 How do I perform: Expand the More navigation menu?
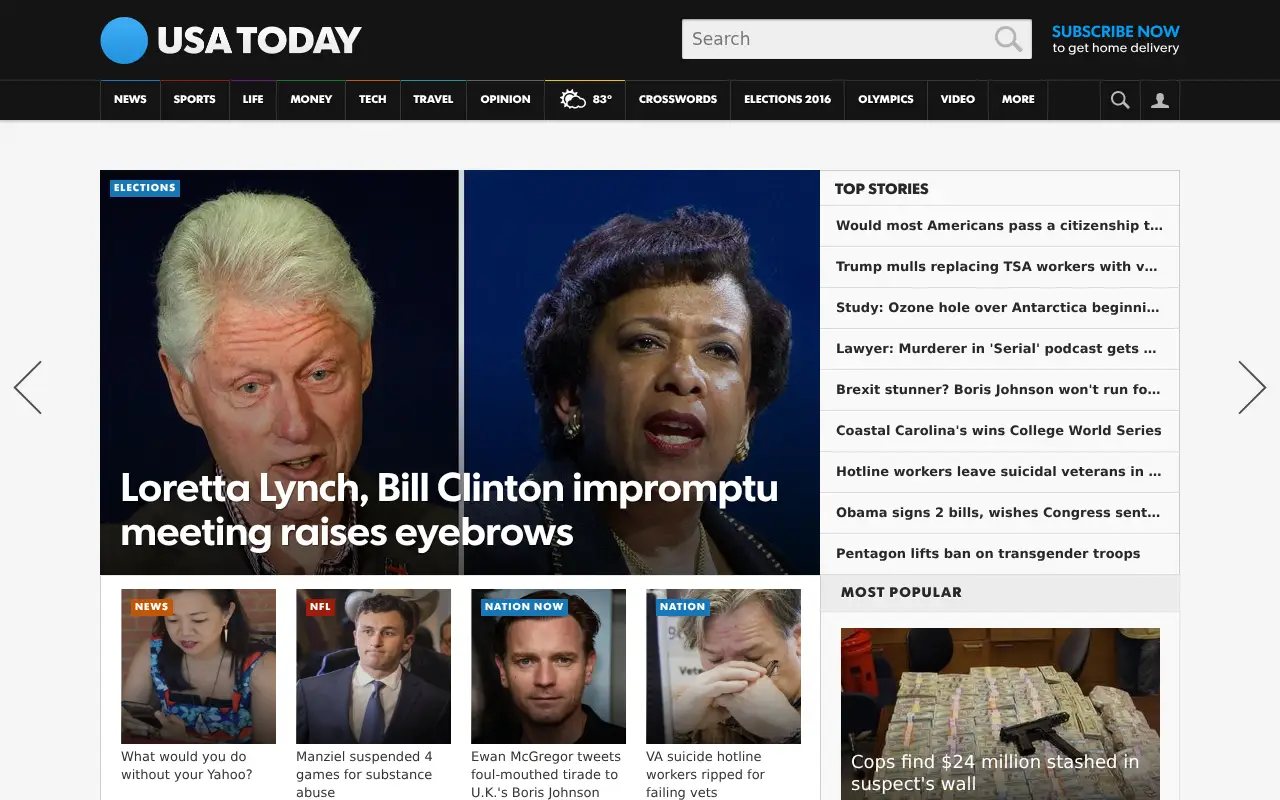(x=1018, y=100)
